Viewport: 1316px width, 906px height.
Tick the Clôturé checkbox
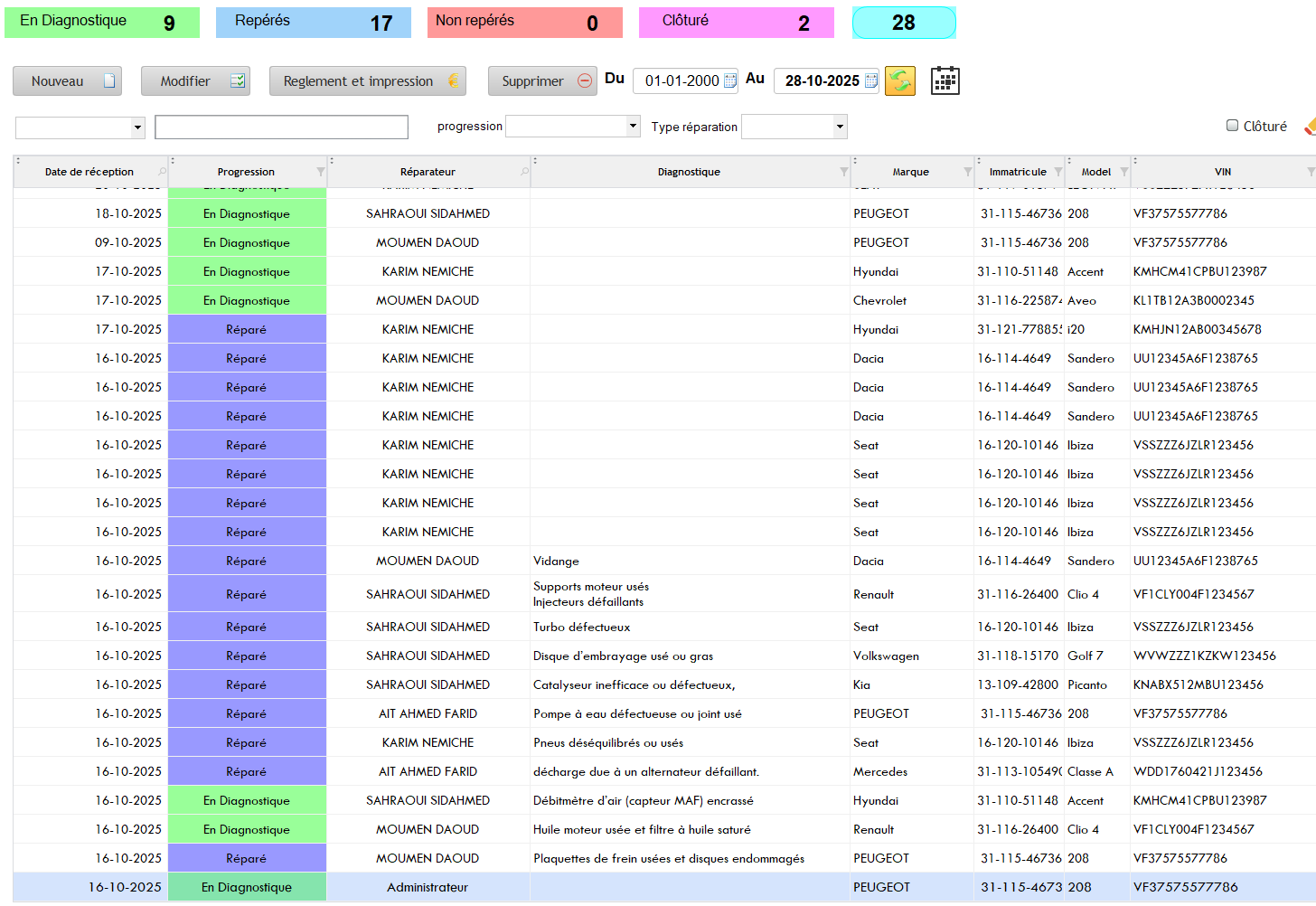(x=1232, y=126)
